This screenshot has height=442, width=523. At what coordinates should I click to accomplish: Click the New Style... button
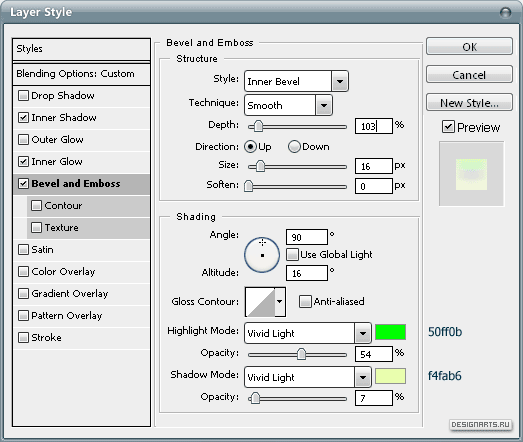pos(469,102)
